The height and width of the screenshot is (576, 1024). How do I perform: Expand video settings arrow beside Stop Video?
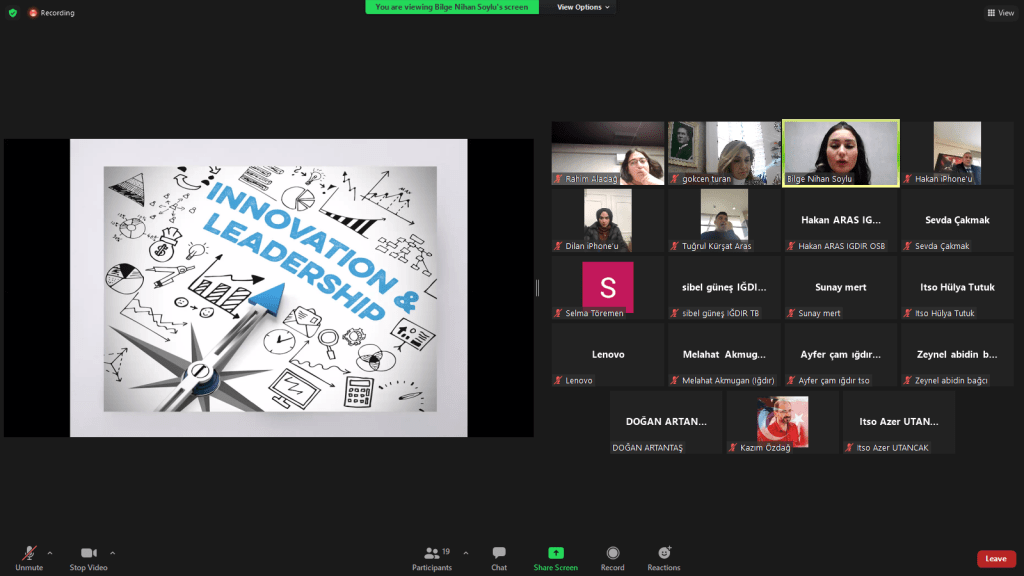(x=112, y=552)
